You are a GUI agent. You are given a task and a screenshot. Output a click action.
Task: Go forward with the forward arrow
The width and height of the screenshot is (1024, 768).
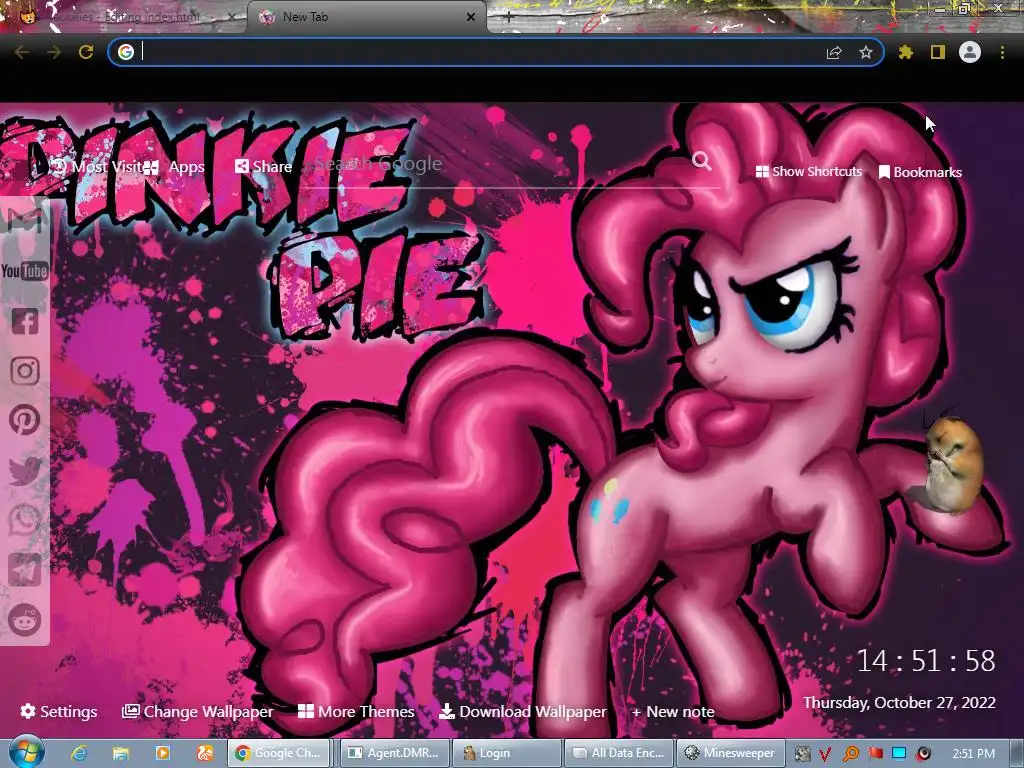(54, 52)
